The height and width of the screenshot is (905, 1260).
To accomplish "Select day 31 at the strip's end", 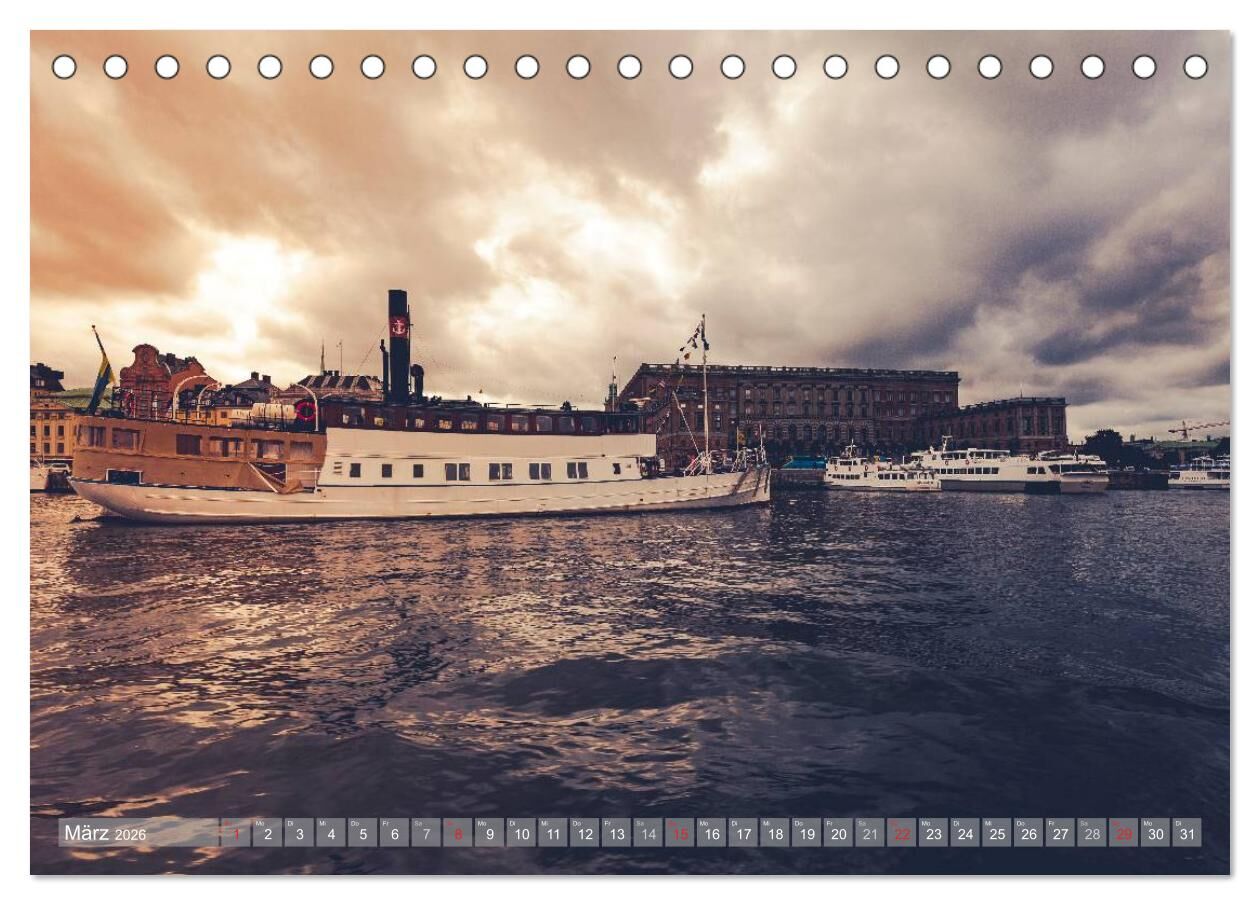I will (x=1186, y=833).
